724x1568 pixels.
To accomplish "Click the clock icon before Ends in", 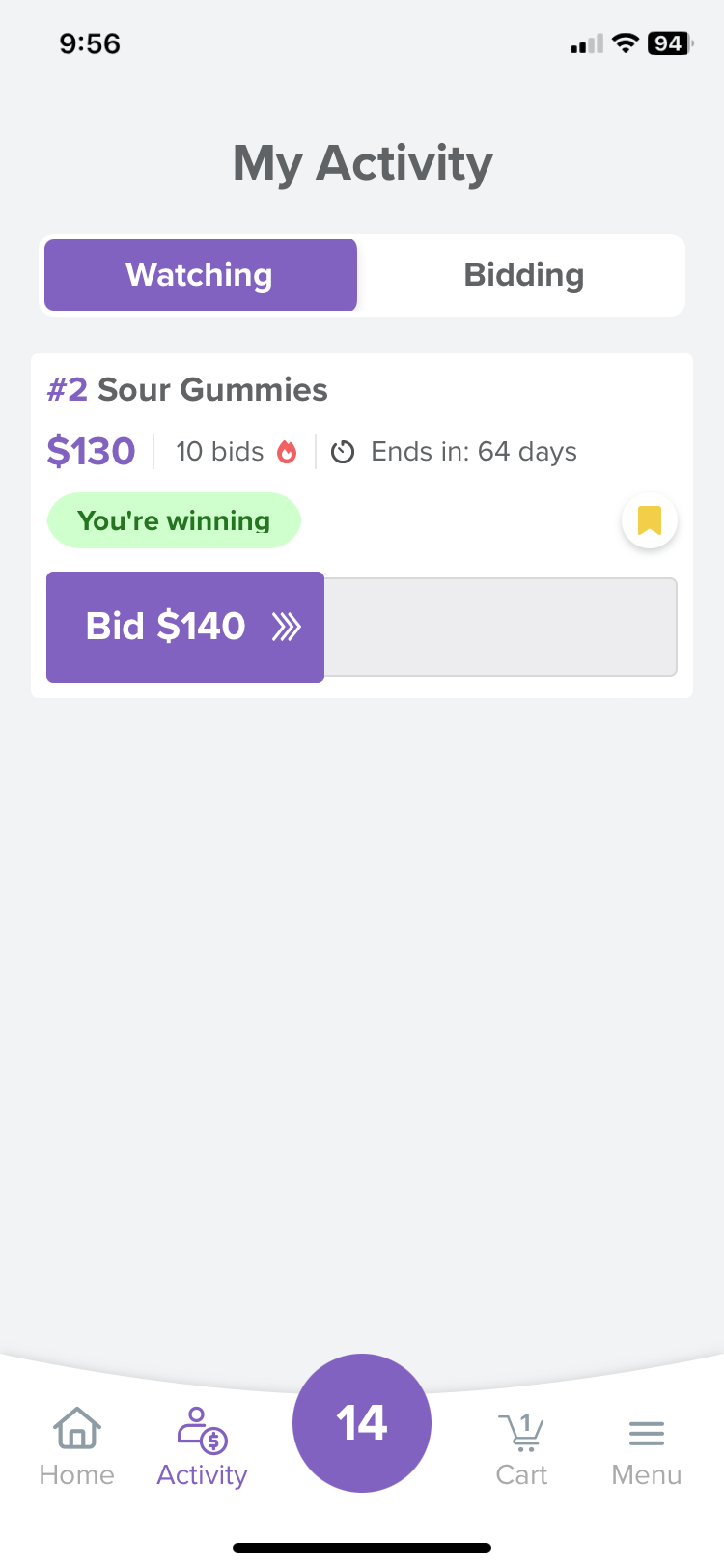I will point(343,452).
